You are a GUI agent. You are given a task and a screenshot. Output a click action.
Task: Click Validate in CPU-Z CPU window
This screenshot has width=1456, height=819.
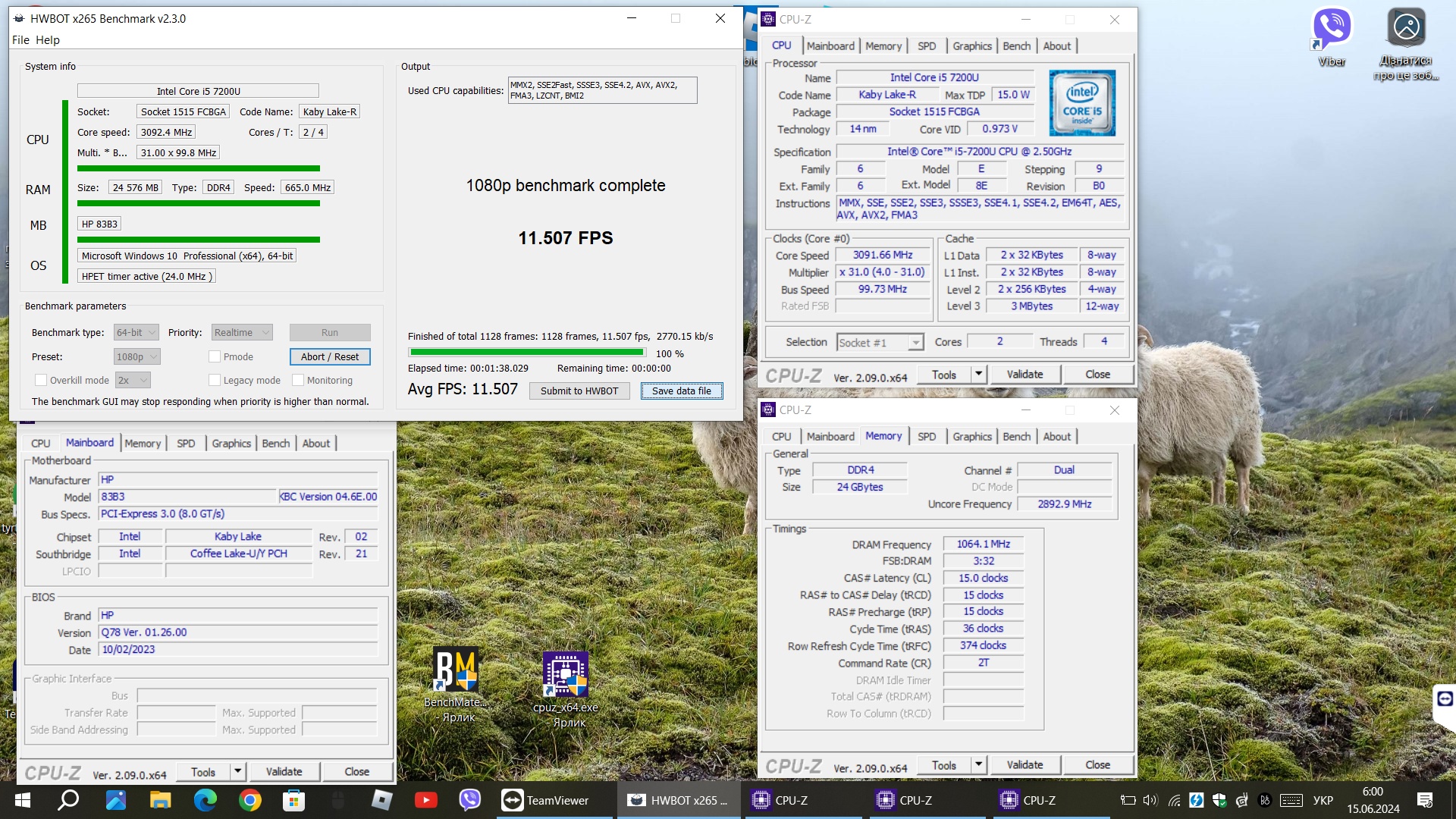(x=1025, y=374)
